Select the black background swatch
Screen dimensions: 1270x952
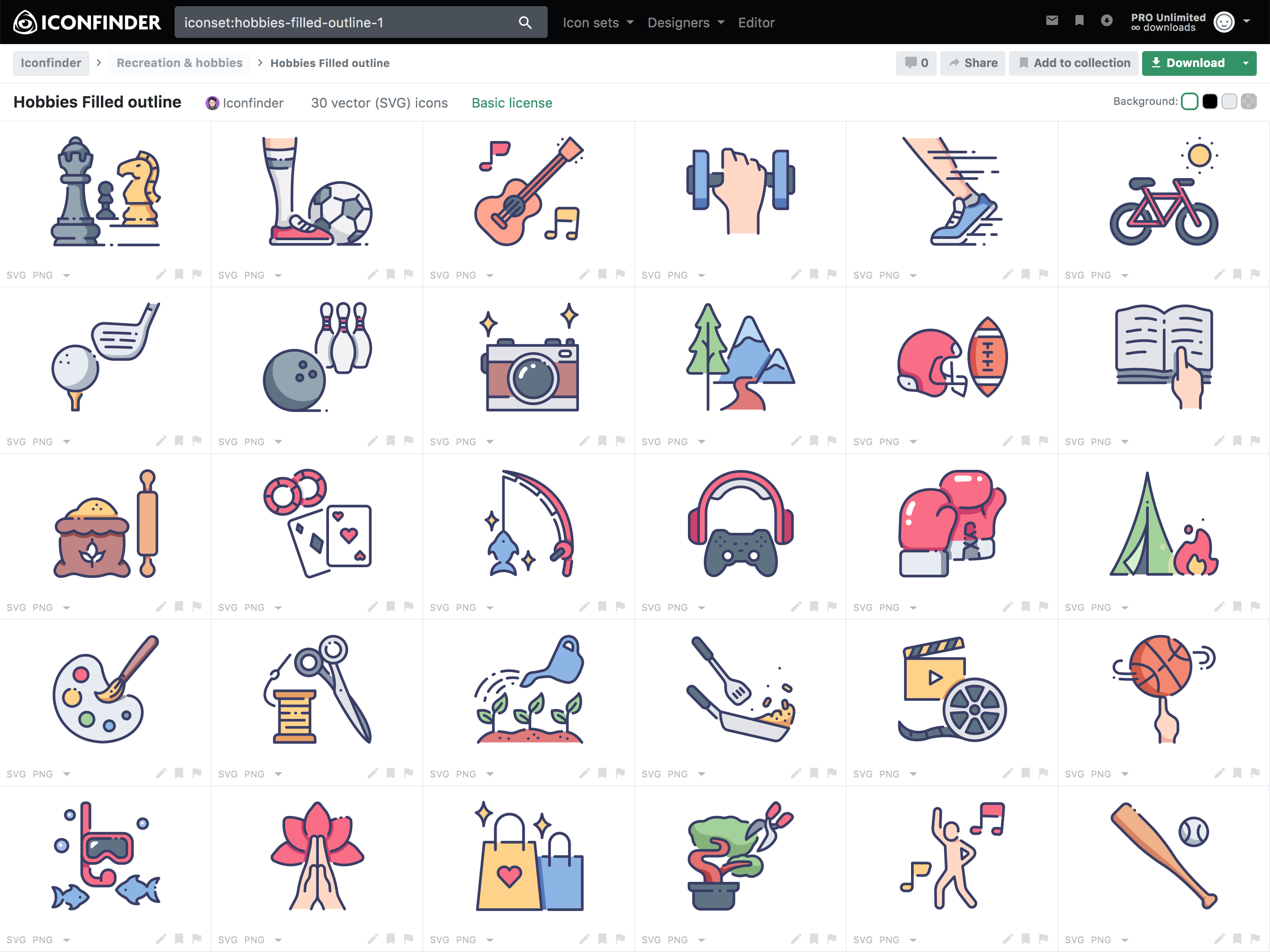click(x=1210, y=101)
